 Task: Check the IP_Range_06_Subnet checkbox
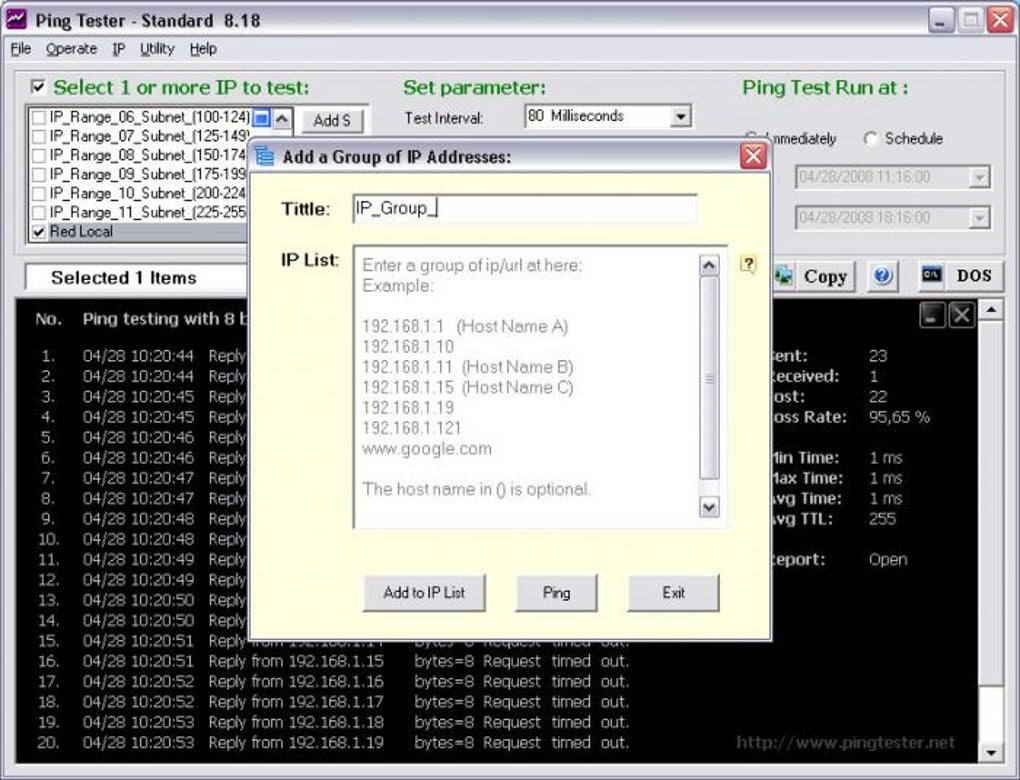click(39, 118)
